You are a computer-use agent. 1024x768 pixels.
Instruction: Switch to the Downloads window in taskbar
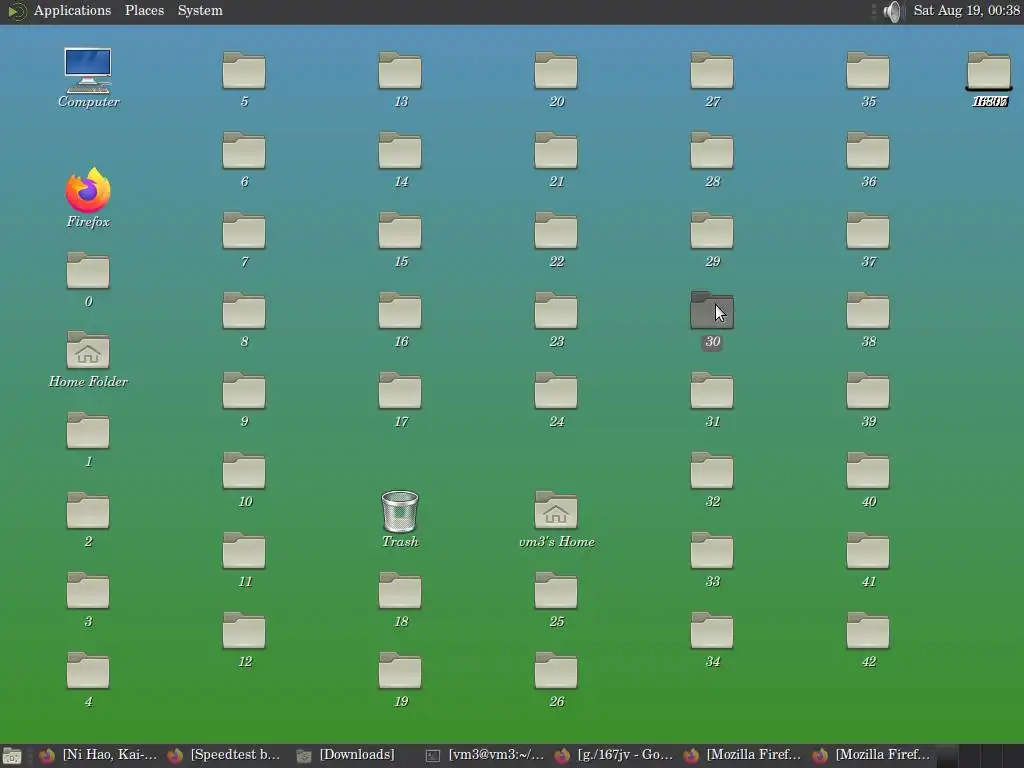pyautogui.click(x=345, y=755)
